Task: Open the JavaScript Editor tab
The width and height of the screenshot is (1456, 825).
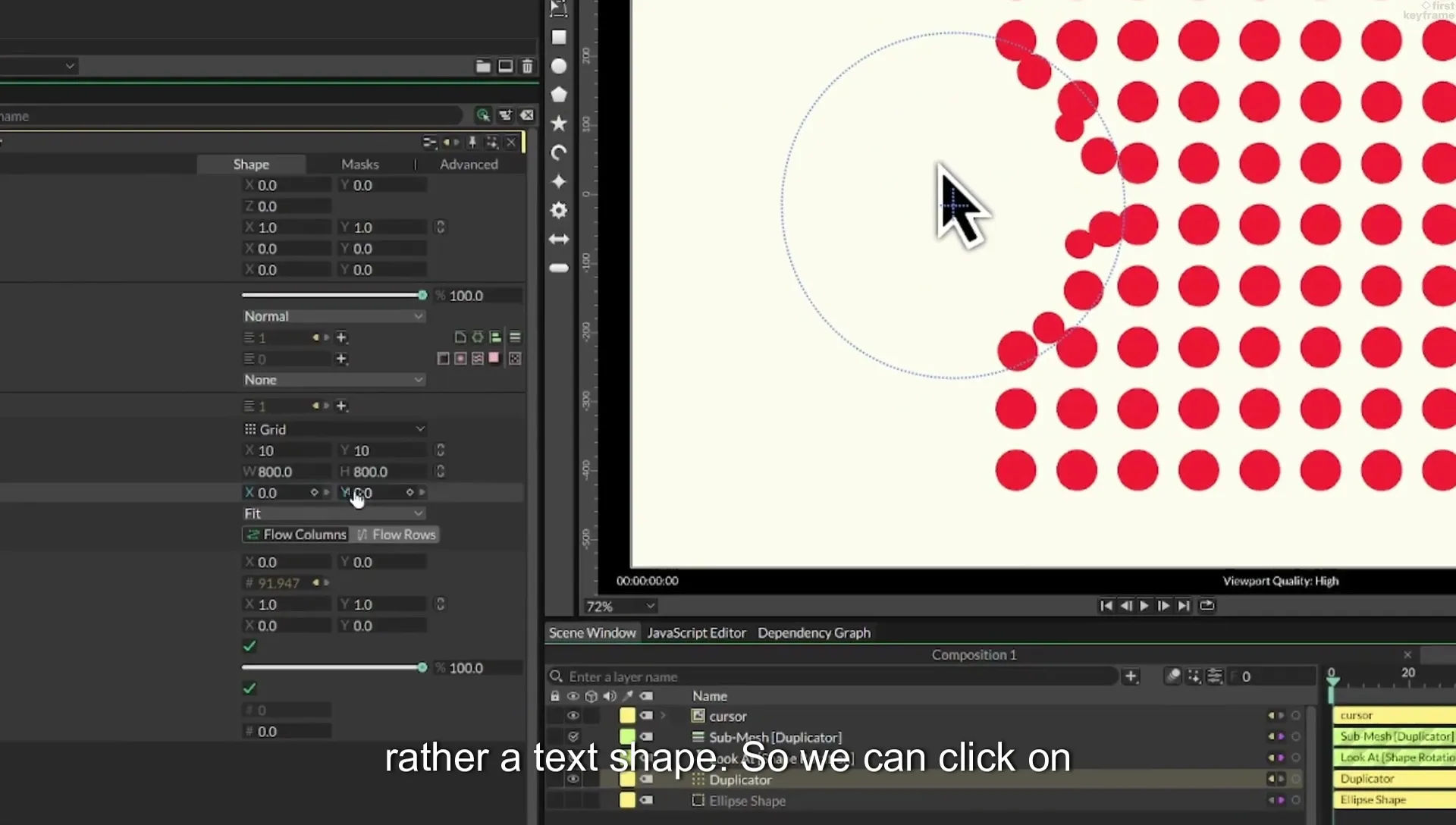Action: (696, 633)
